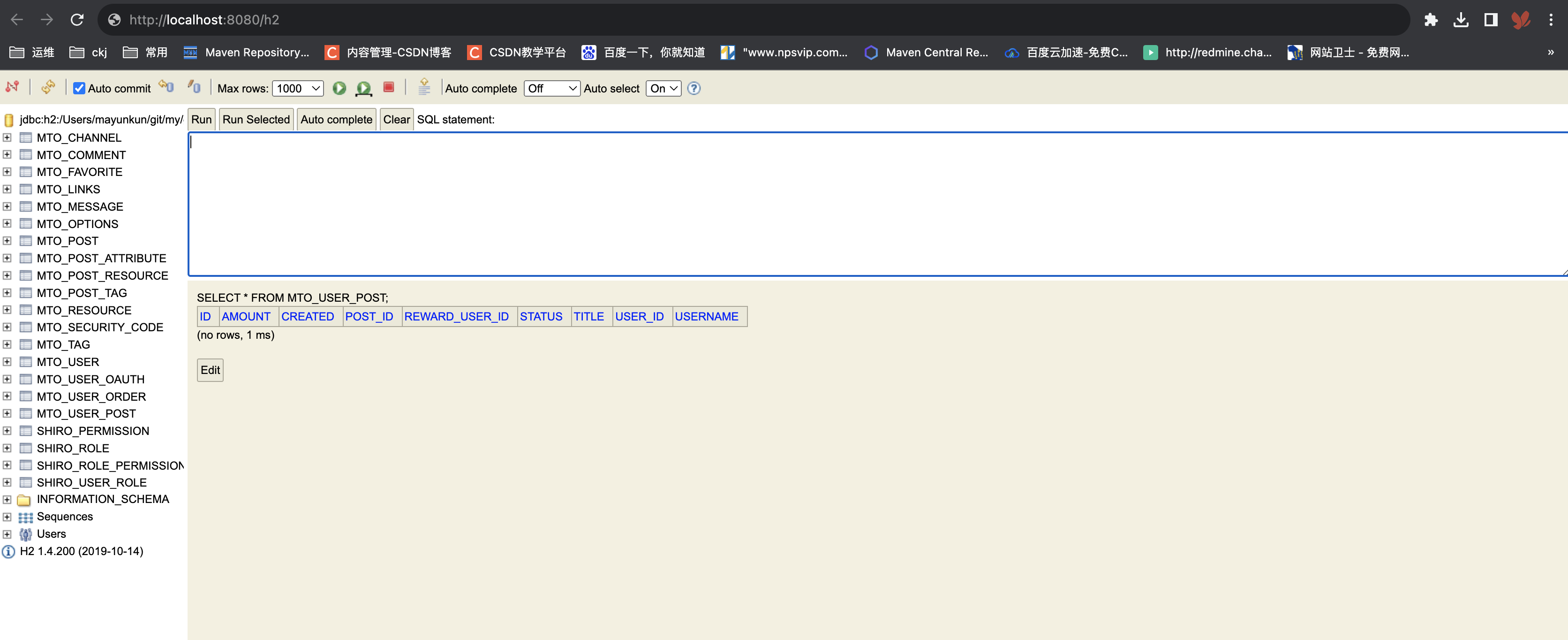Clear the SQL statement with the Clear button
This screenshot has height=640, width=1568.
click(396, 119)
